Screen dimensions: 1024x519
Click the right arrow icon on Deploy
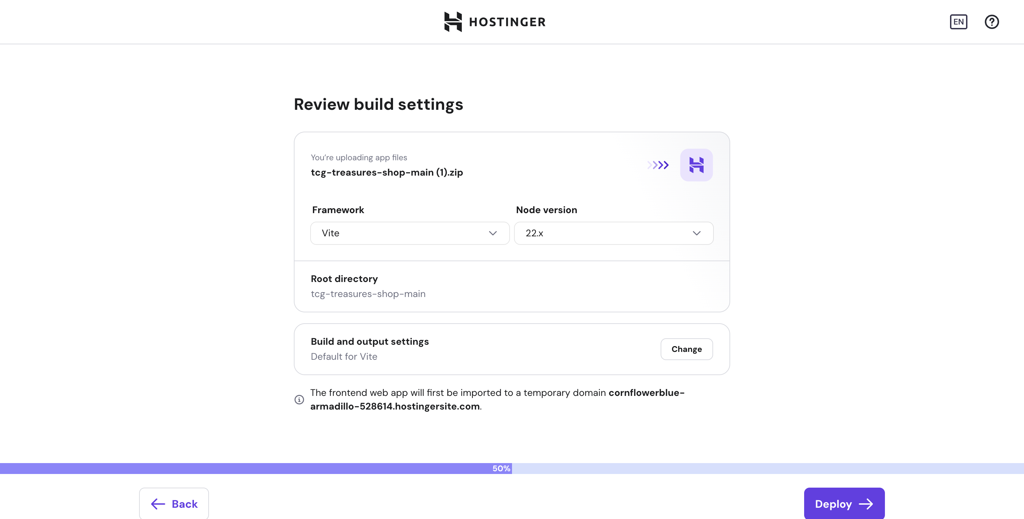pos(866,504)
